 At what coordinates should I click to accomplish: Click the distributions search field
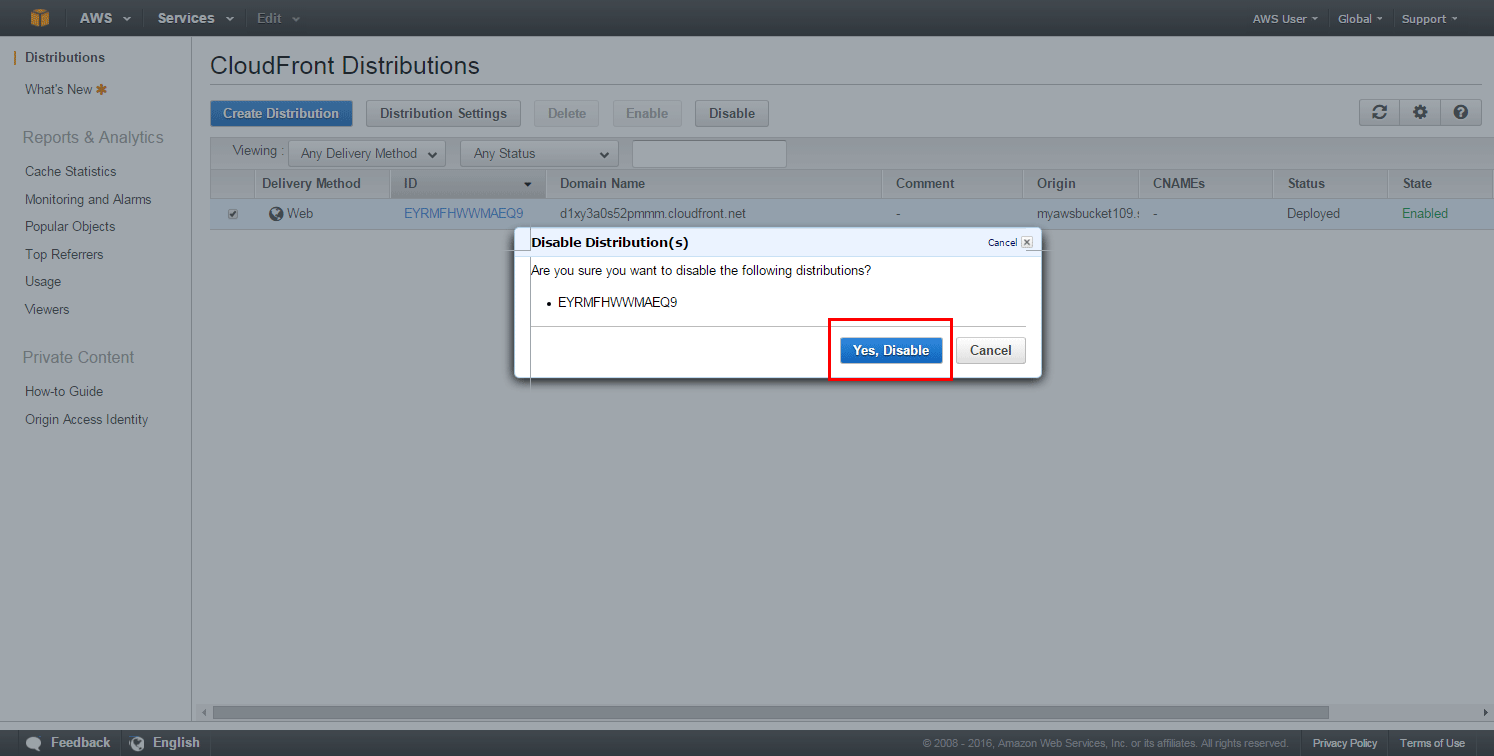(x=708, y=153)
